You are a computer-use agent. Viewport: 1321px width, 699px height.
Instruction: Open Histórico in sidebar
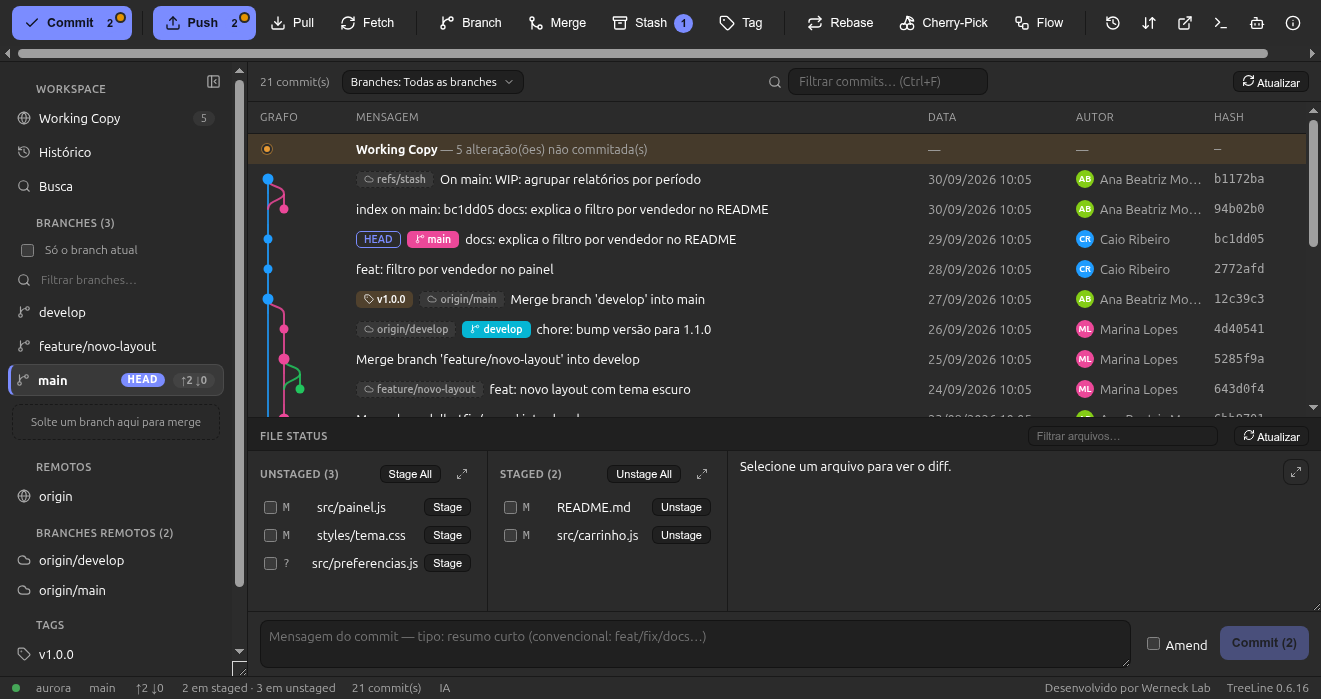116,152
